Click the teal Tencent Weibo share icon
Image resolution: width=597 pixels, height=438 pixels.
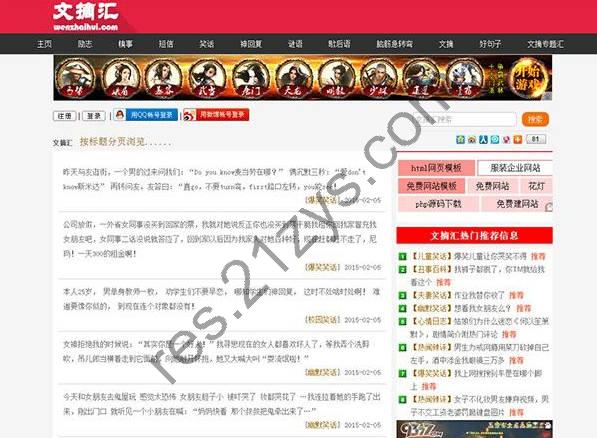(x=495, y=139)
